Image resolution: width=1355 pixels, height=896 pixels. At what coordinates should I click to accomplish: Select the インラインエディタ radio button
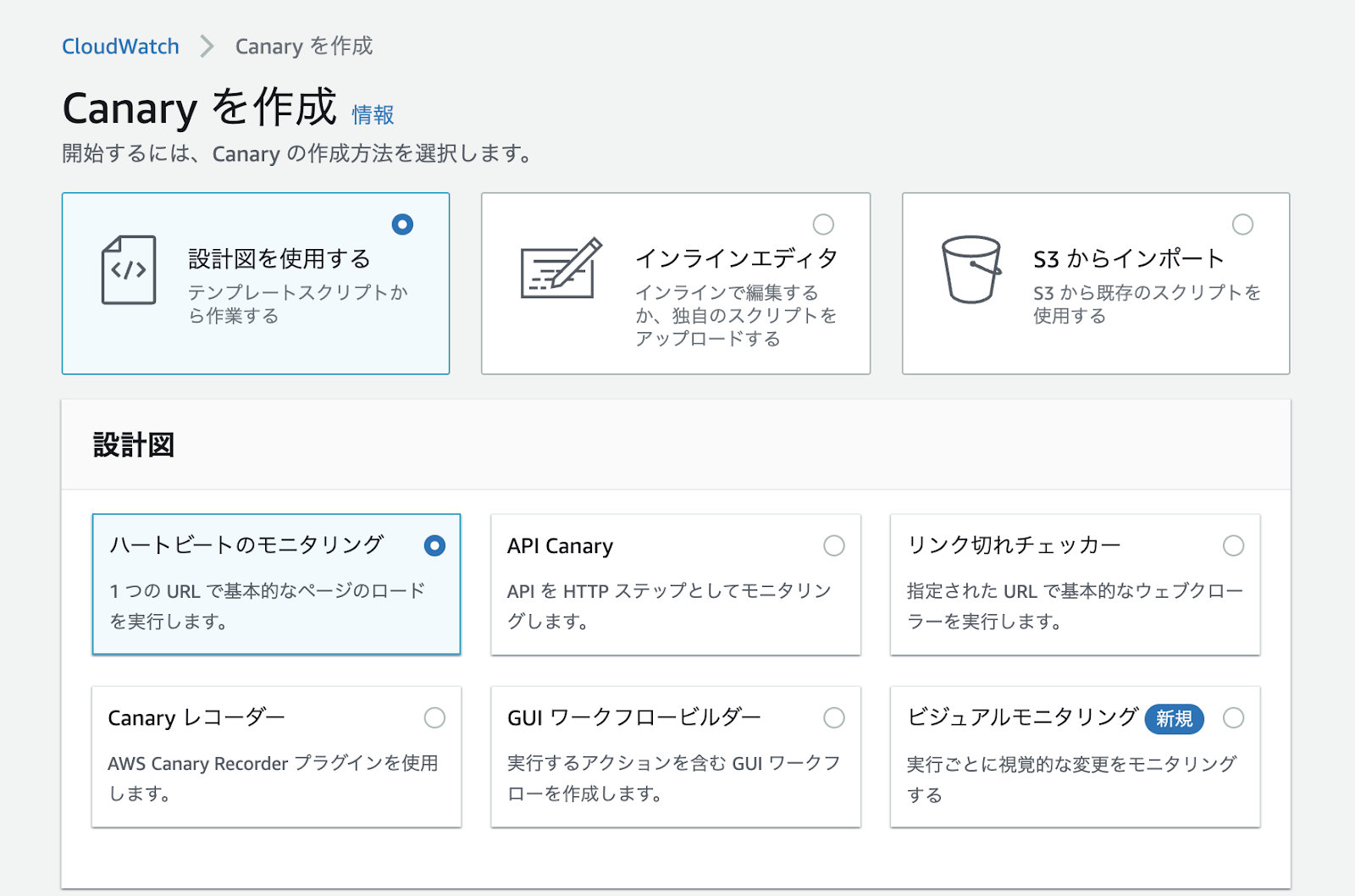click(823, 224)
